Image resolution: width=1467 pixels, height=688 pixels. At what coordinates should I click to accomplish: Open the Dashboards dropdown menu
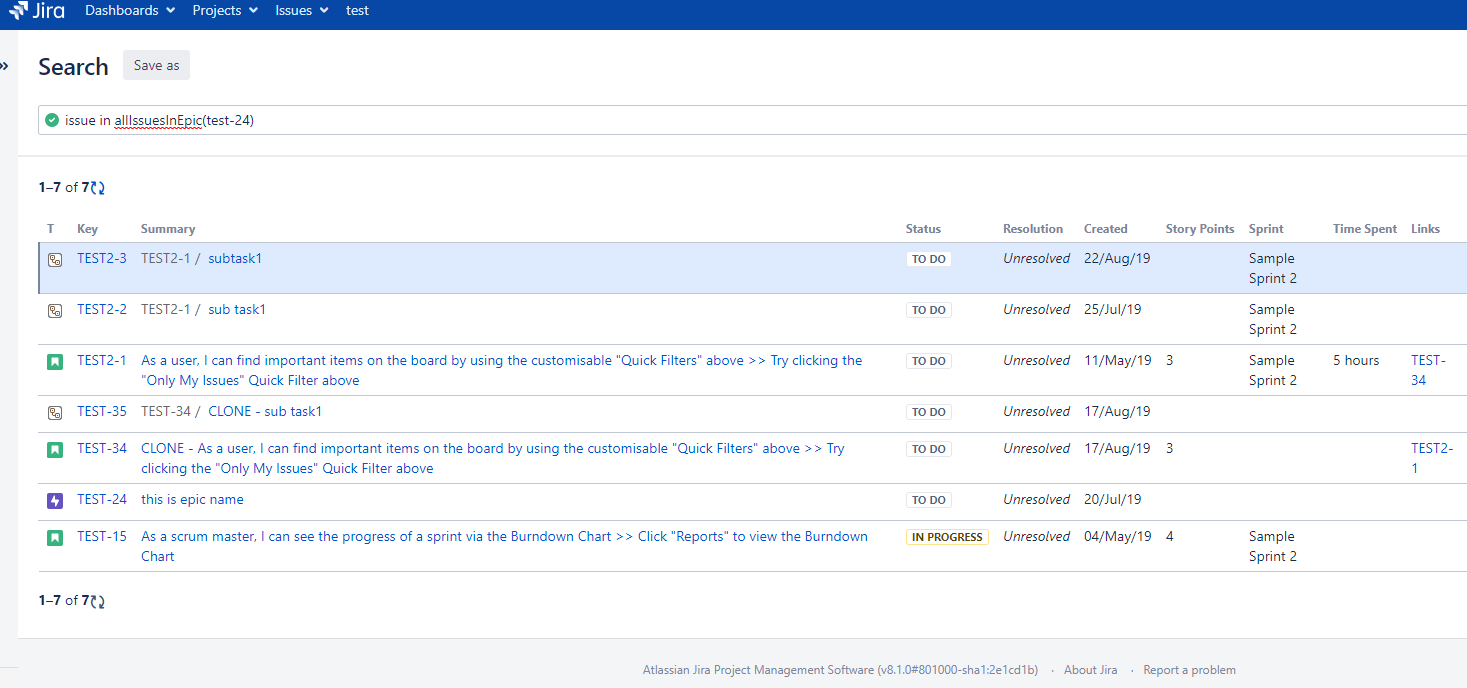pyautogui.click(x=130, y=10)
